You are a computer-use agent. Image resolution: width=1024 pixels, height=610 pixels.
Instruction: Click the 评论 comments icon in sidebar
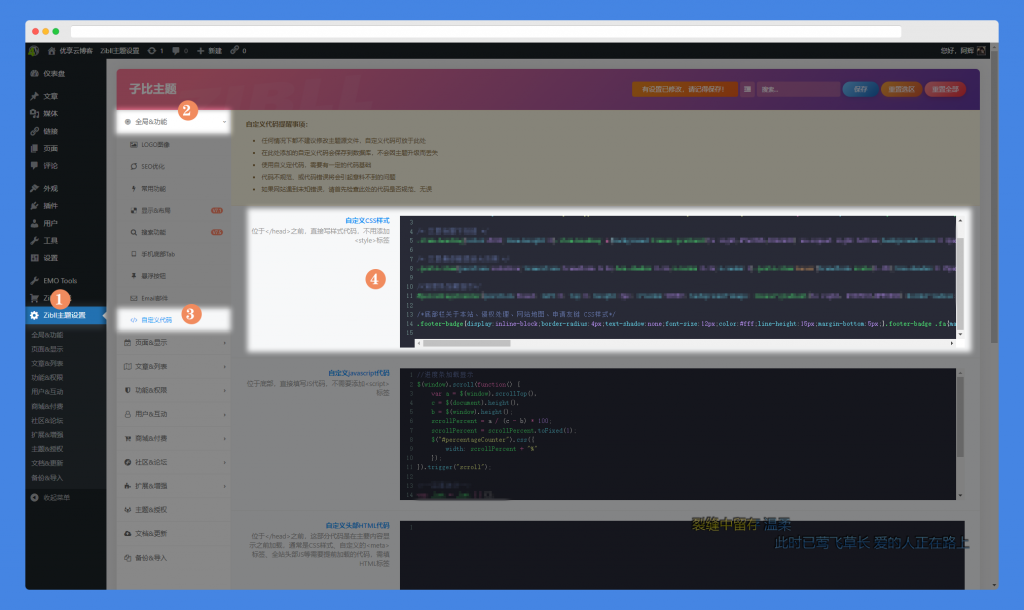tap(35, 165)
